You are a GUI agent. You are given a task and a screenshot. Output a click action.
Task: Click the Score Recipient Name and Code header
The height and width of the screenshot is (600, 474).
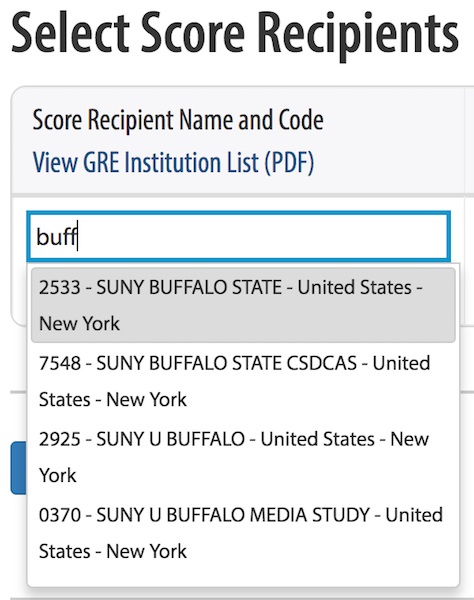pyautogui.click(x=178, y=120)
